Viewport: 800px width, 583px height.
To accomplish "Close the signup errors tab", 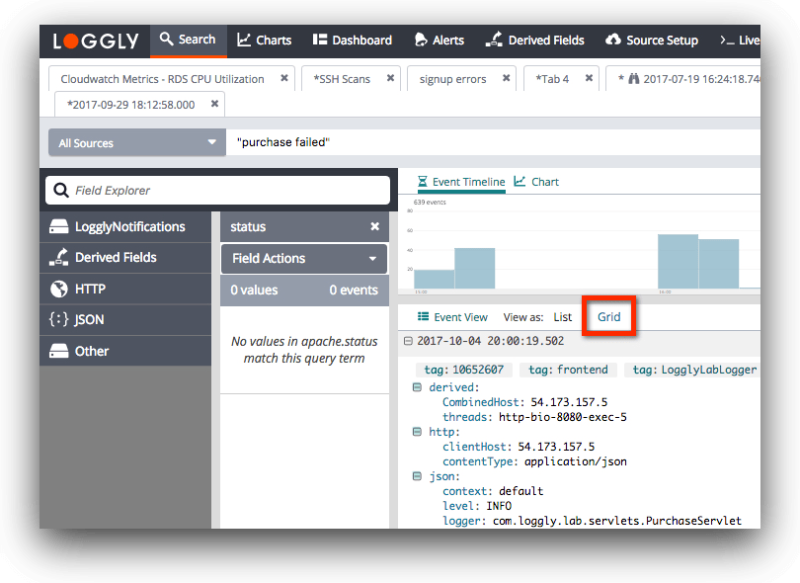I will (505, 78).
